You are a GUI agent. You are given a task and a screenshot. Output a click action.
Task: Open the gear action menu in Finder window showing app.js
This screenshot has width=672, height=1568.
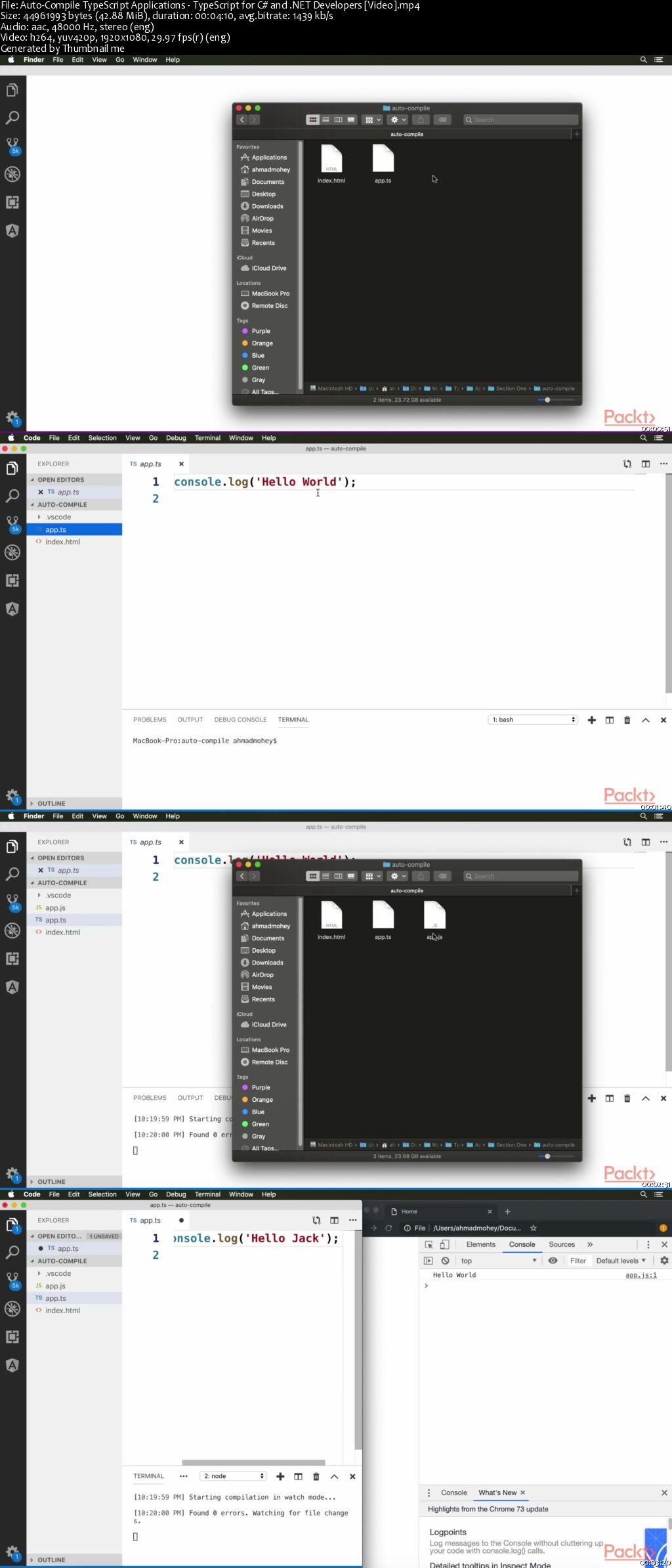[398, 876]
